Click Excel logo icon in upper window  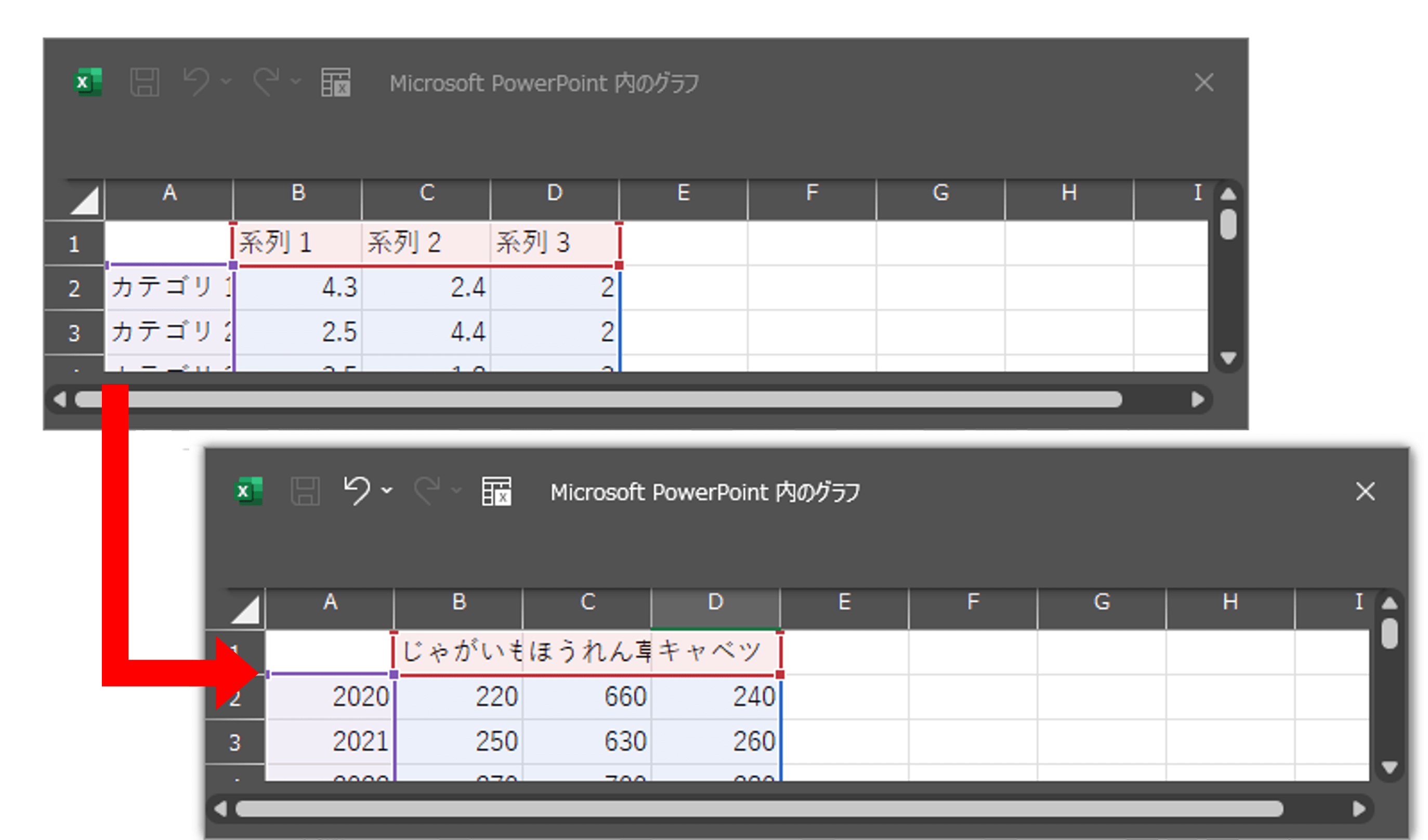pyautogui.click(x=88, y=83)
